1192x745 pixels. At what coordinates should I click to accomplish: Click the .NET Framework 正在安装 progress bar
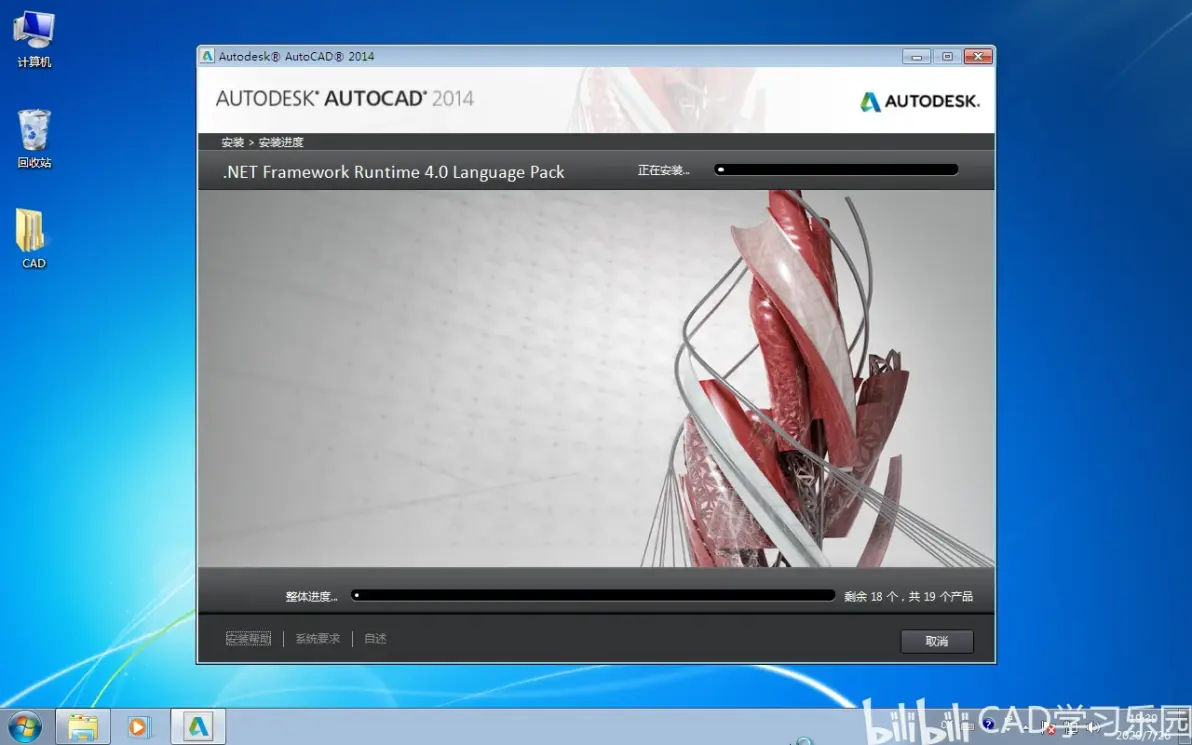coord(835,170)
